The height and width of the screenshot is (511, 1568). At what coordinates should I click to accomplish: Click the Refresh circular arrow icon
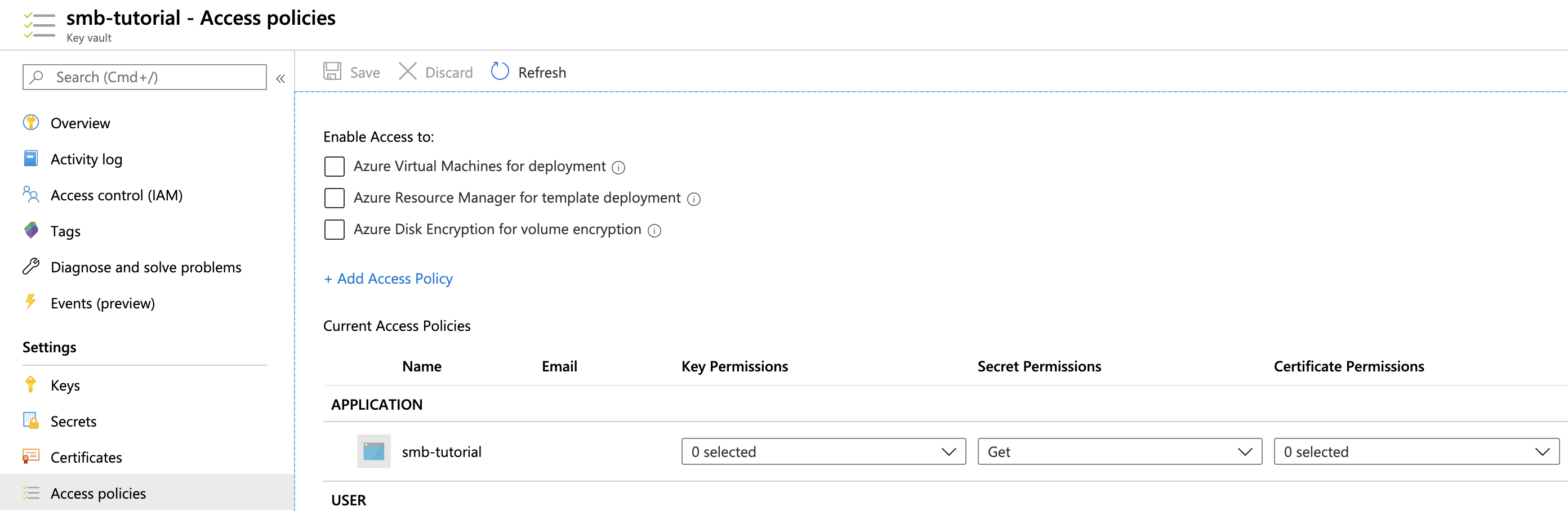click(500, 72)
